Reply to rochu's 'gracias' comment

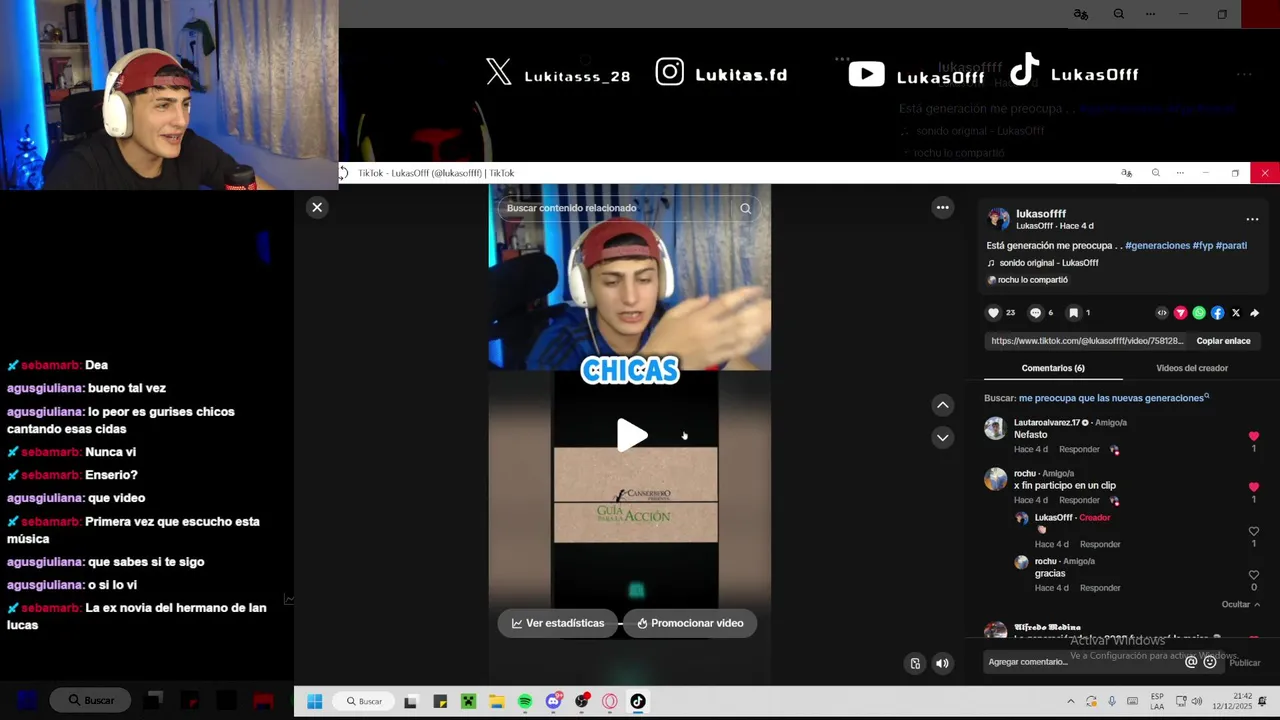click(1100, 588)
